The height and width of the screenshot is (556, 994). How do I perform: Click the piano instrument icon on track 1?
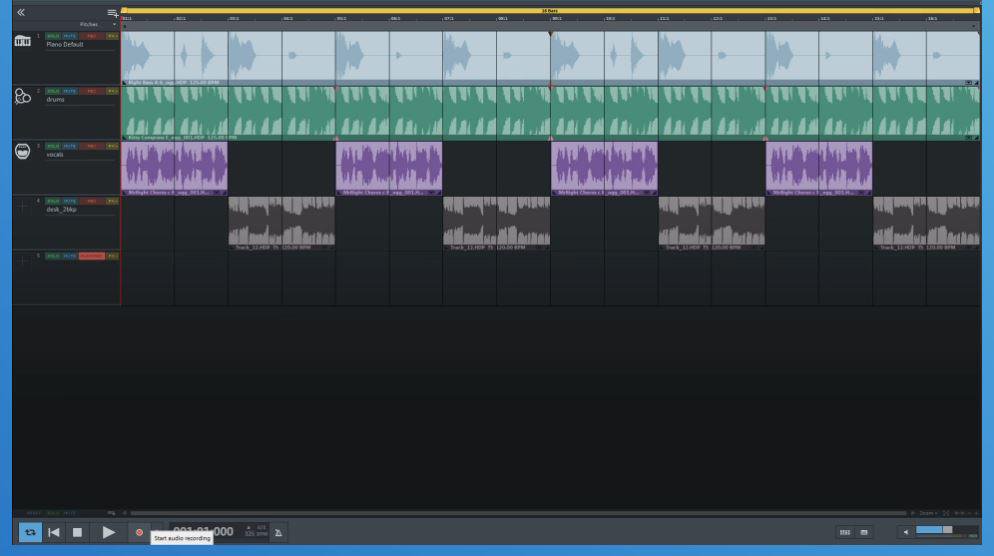pos(23,41)
